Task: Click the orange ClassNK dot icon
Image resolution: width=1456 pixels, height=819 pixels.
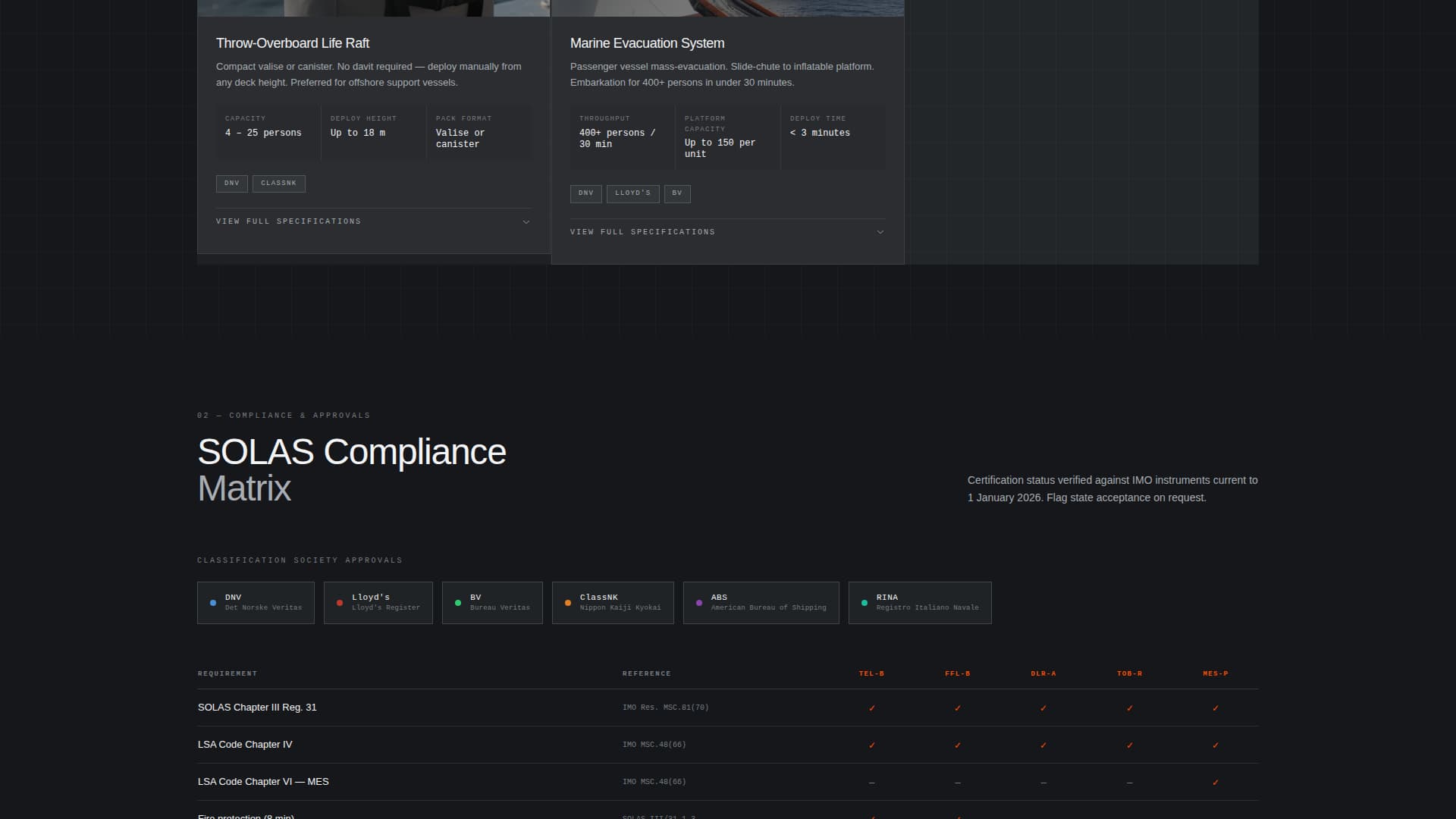Action: click(x=568, y=602)
